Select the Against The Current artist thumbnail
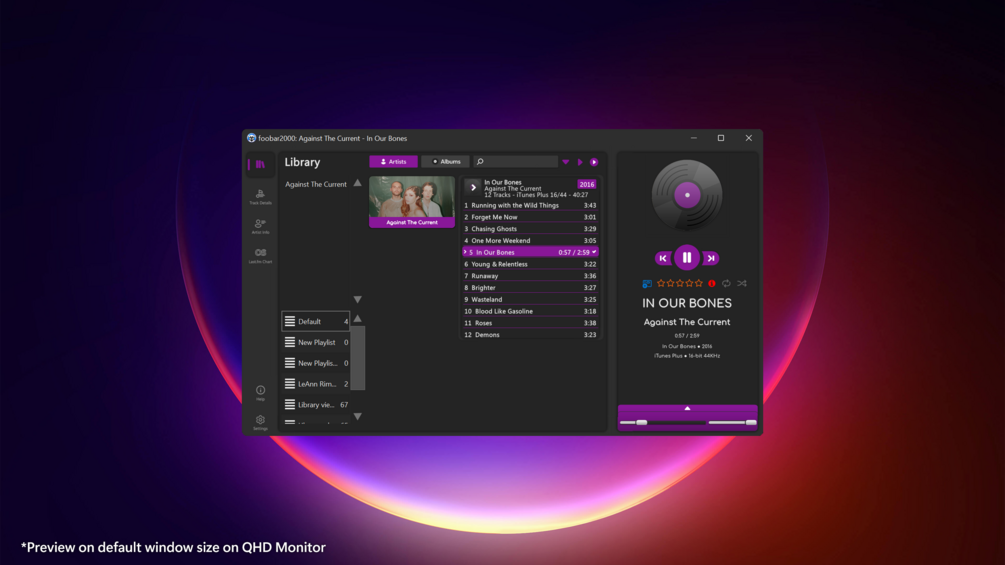Screen dimensions: 1005x565 (x=411, y=202)
